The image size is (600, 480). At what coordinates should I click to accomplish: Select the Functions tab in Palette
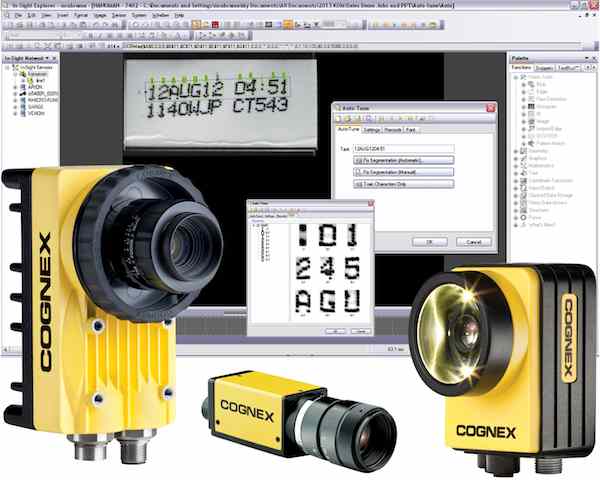tap(522, 68)
